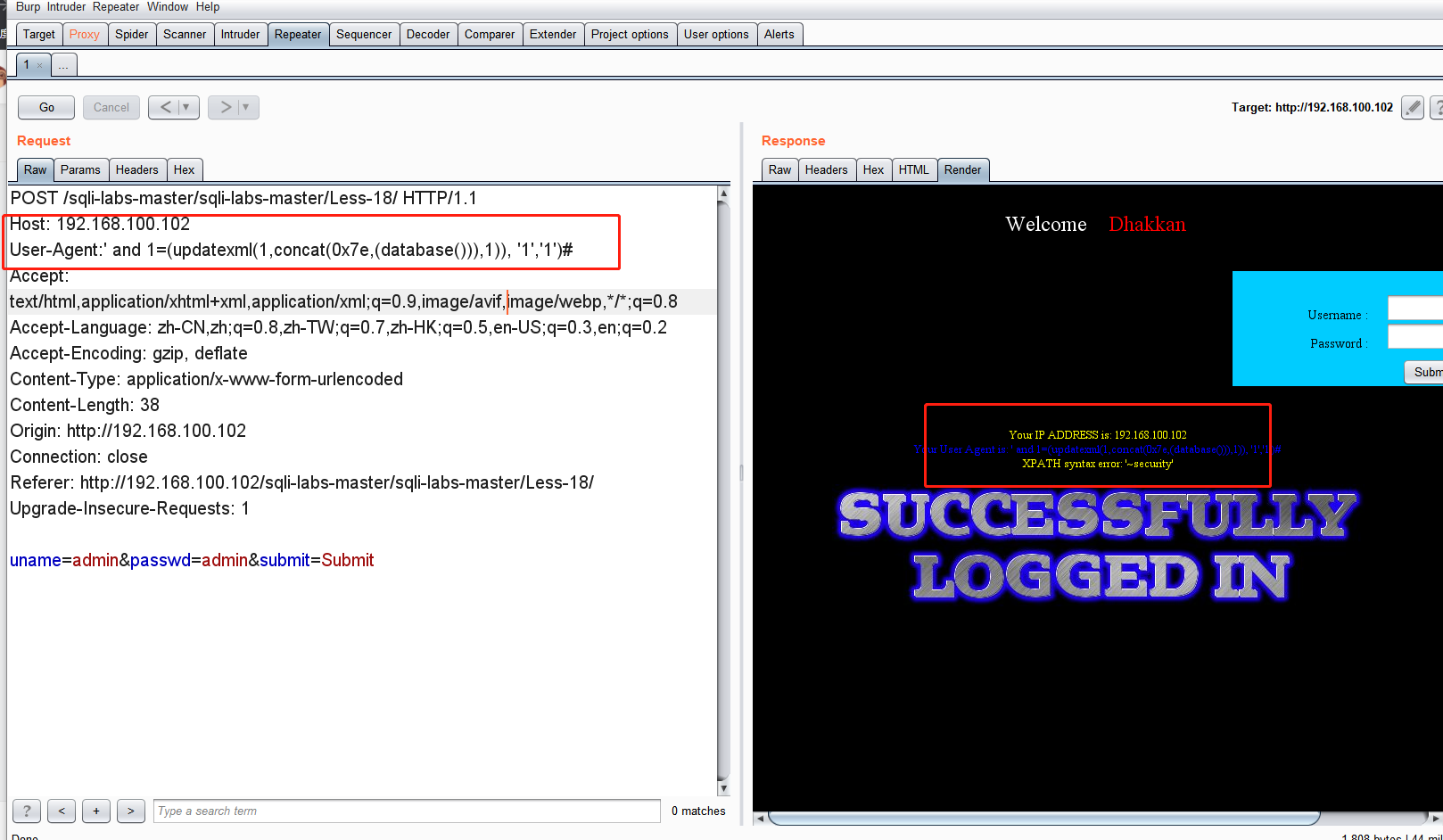
Task: Send the request with the Go button
Action: [46, 107]
